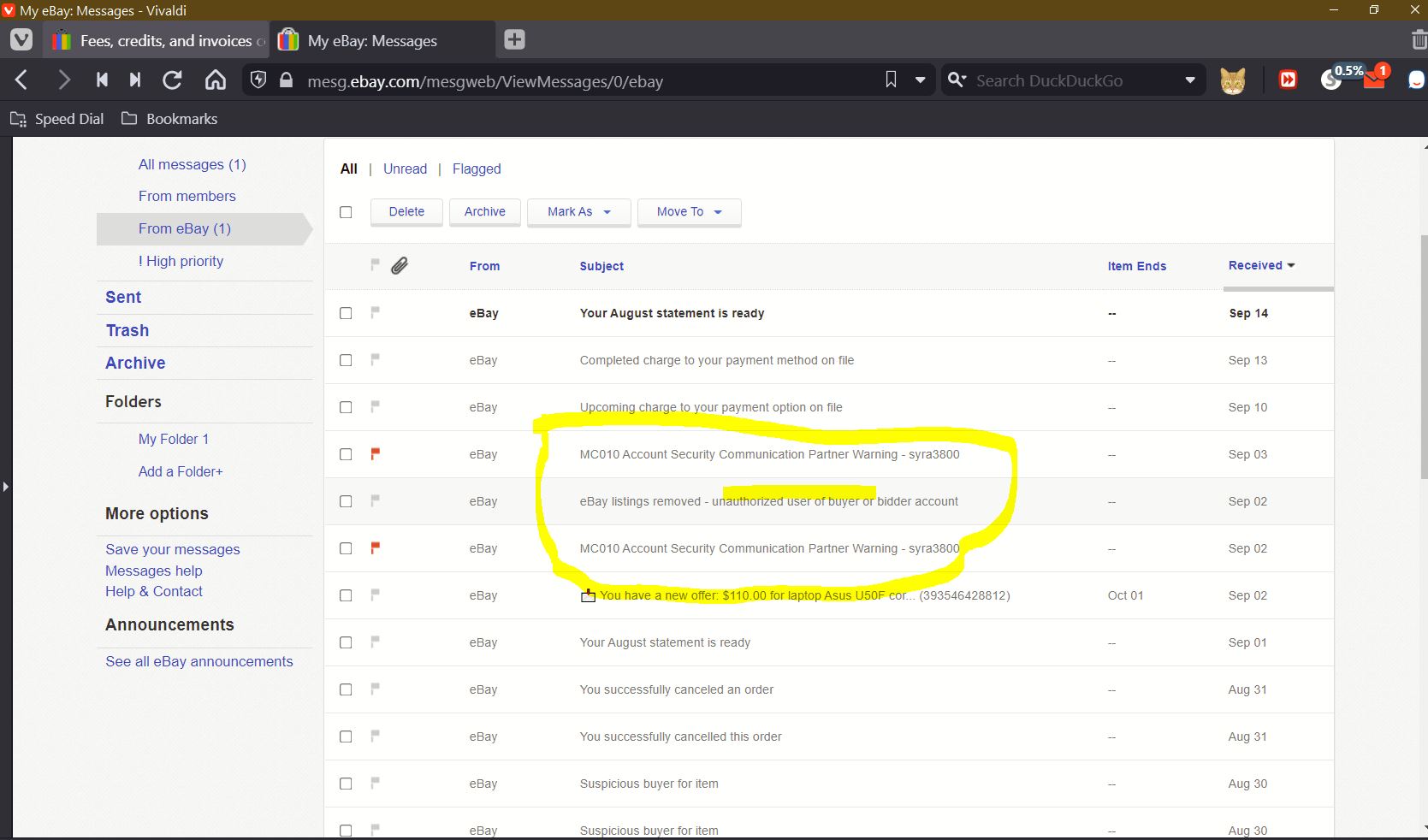The width and height of the screenshot is (1428, 840).
Task: Sort by the attachment paperclip column
Action: click(400, 266)
